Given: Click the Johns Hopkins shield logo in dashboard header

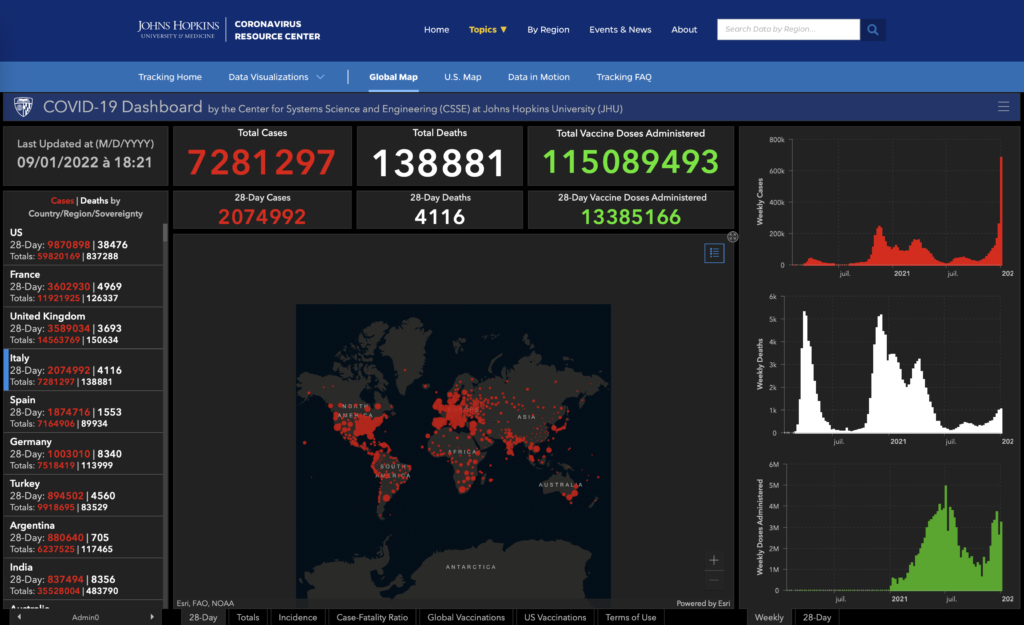Looking at the screenshot, I should click(x=24, y=107).
